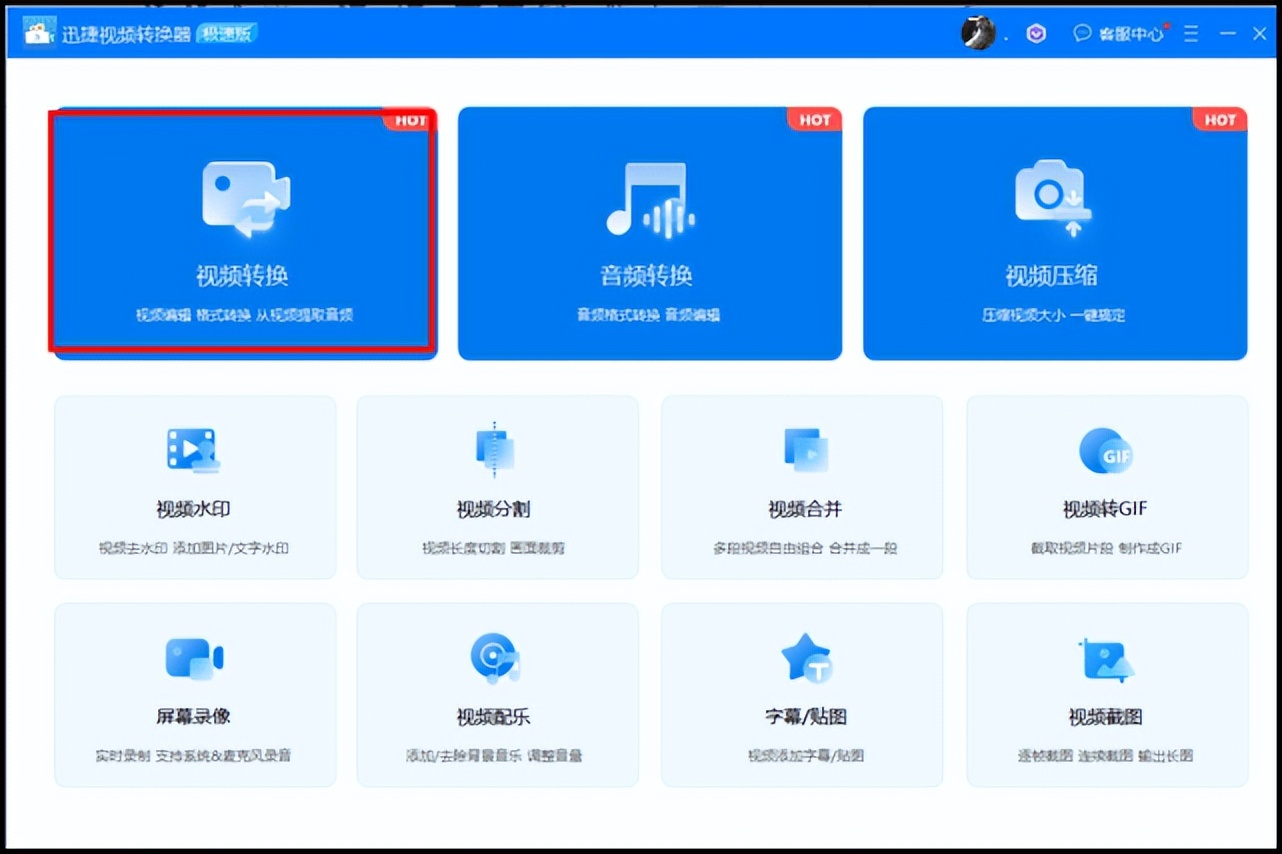Open the 音频转换 audio conversion tool
This screenshot has height=854, width=1282.
649,232
